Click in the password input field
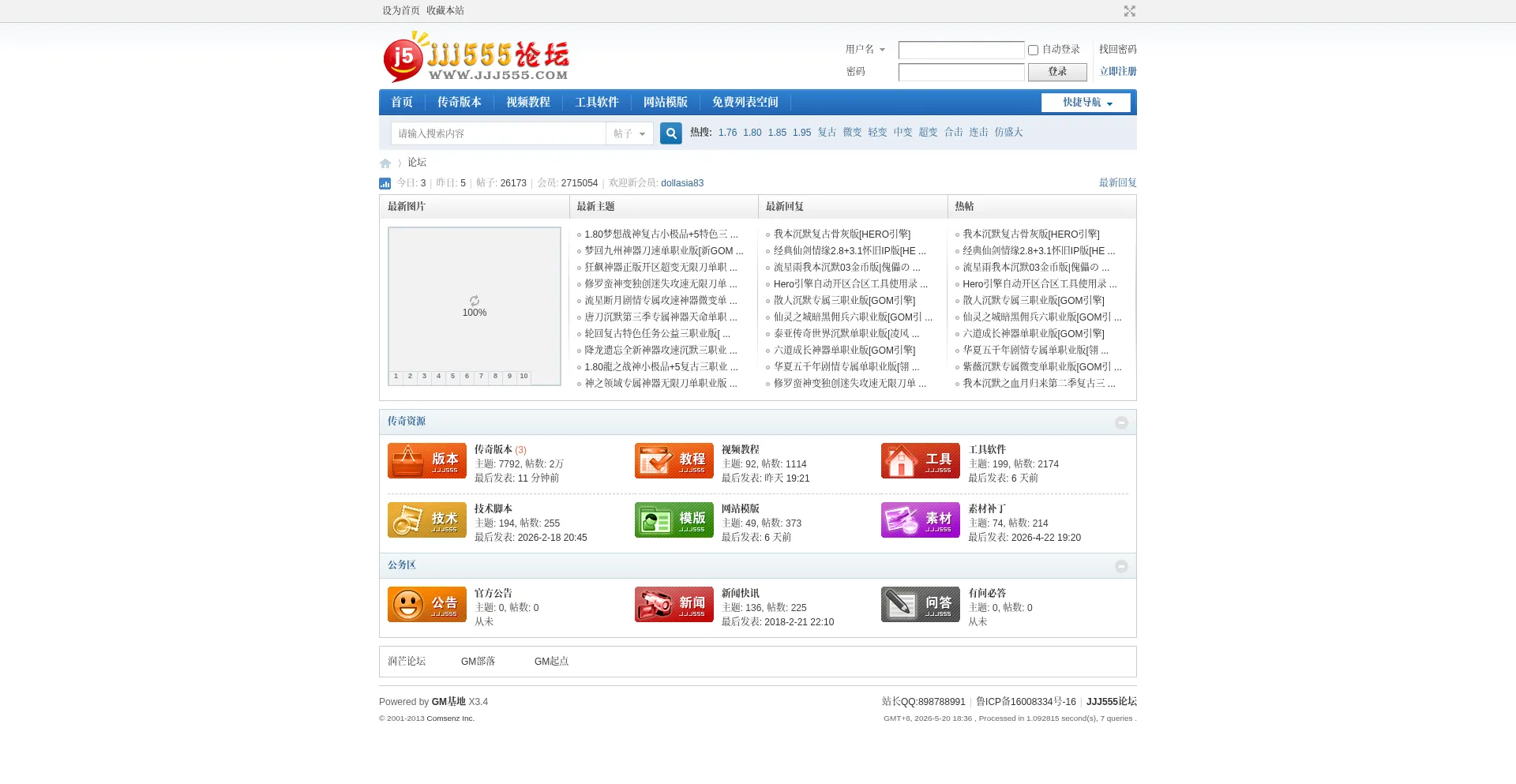Viewport: 1516px width, 784px height. point(962,72)
